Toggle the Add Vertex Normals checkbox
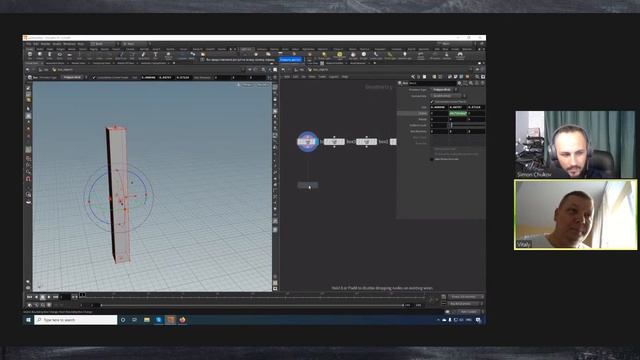 [x=432, y=159]
